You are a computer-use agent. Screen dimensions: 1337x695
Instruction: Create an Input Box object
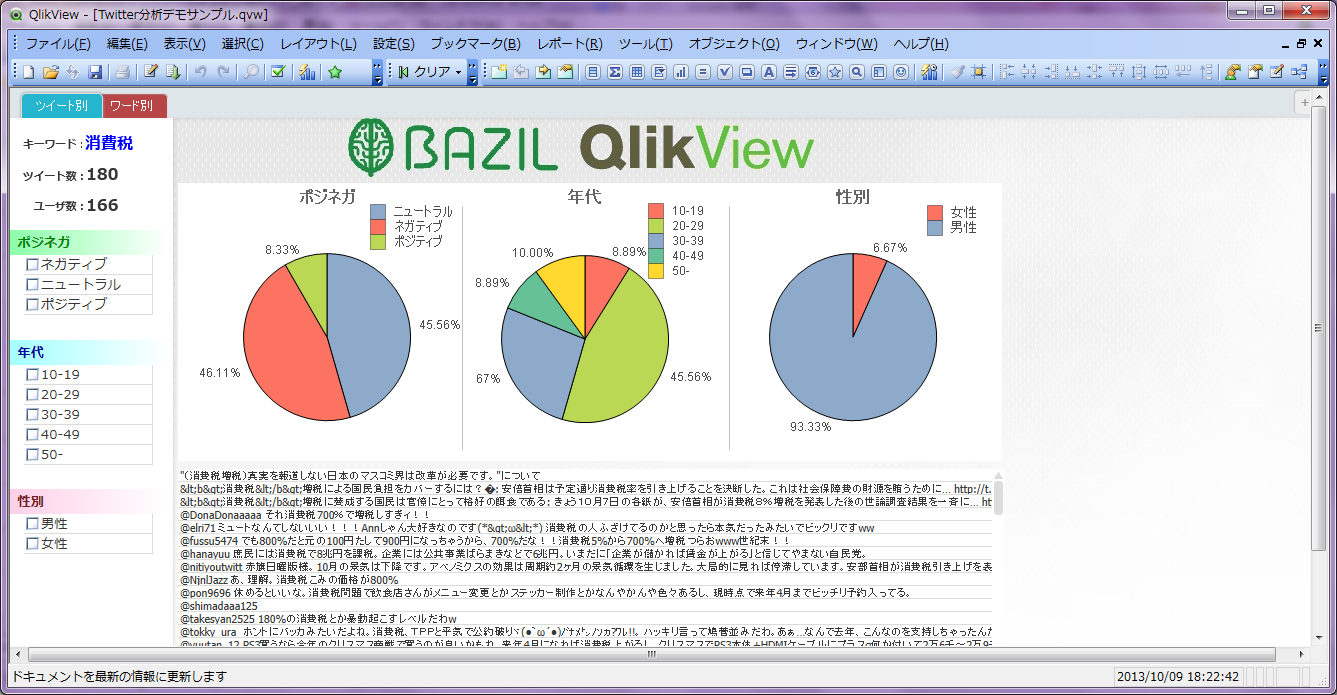tap(703, 72)
